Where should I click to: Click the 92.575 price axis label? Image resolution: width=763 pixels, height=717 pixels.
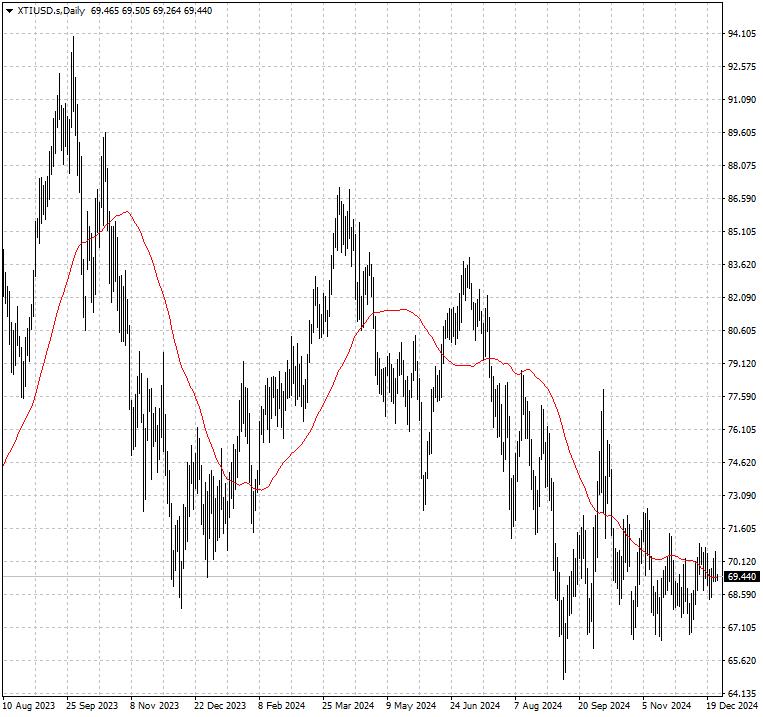tap(742, 67)
